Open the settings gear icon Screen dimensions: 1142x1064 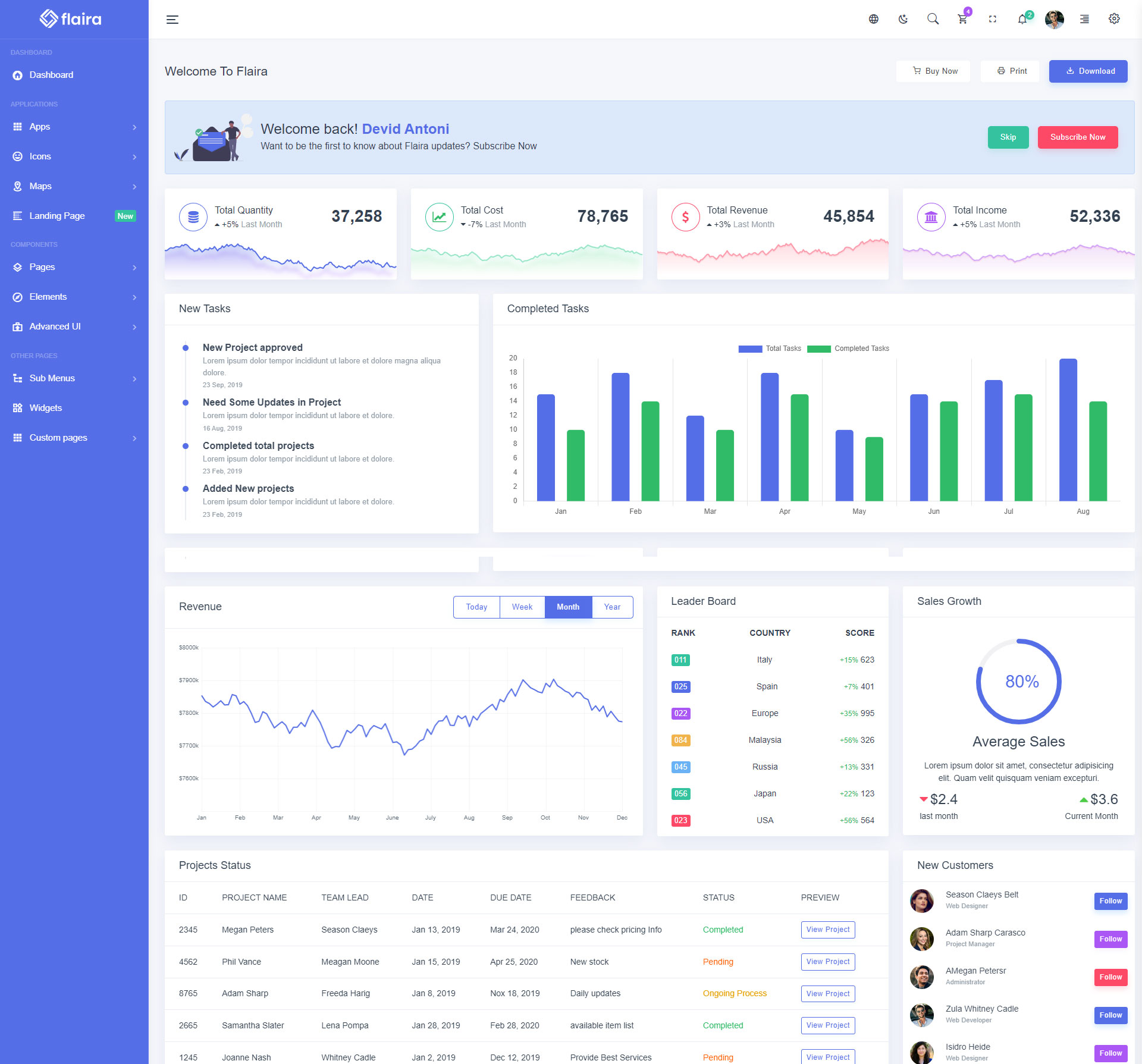[x=1114, y=19]
